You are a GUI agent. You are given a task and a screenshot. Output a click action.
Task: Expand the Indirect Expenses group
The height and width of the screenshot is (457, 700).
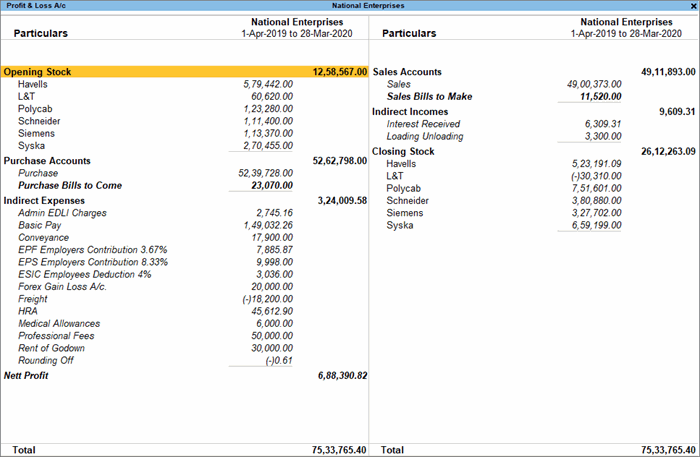tap(44, 200)
